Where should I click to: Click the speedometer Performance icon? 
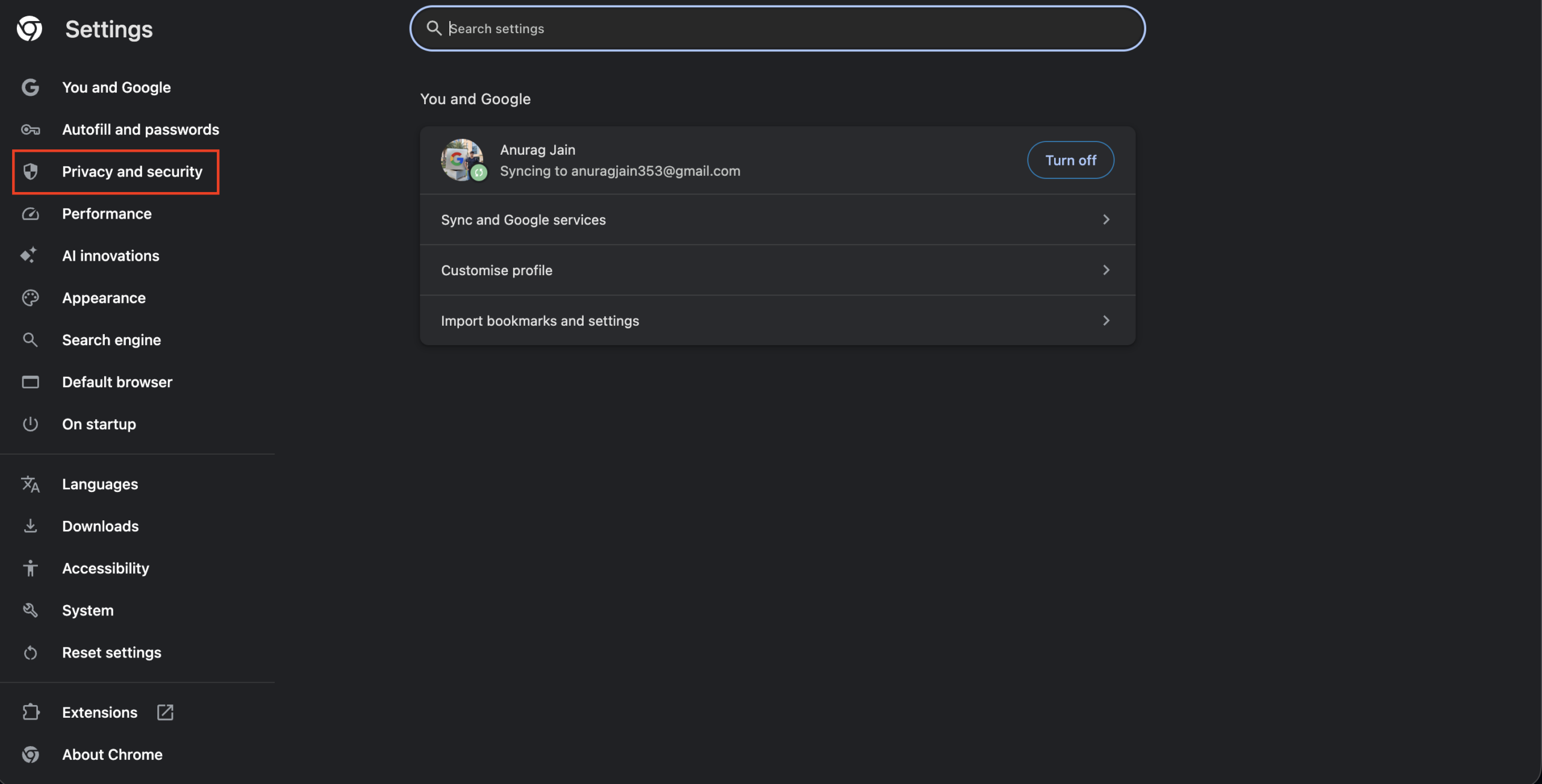tap(30, 214)
